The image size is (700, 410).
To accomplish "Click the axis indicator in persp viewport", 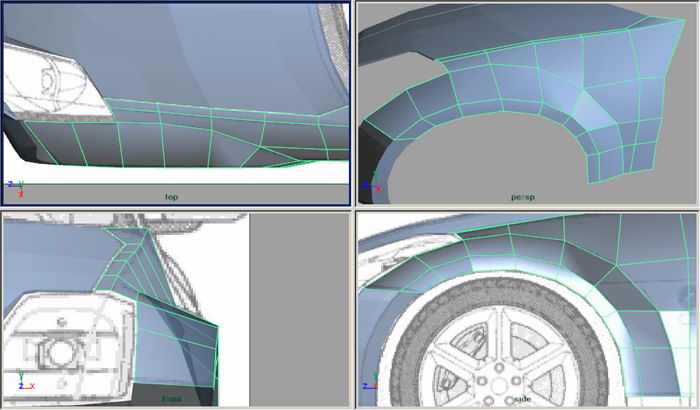I will pyautogui.click(x=370, y=187).
